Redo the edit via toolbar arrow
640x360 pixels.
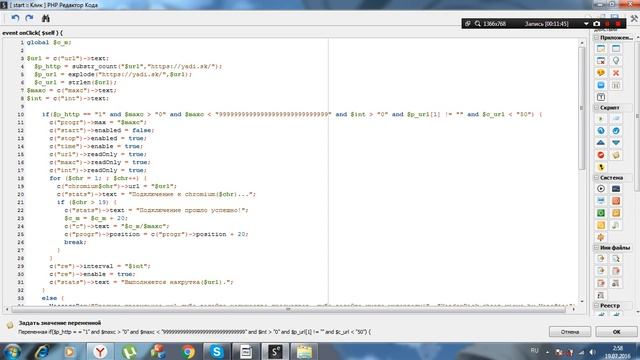click(29, 18)
